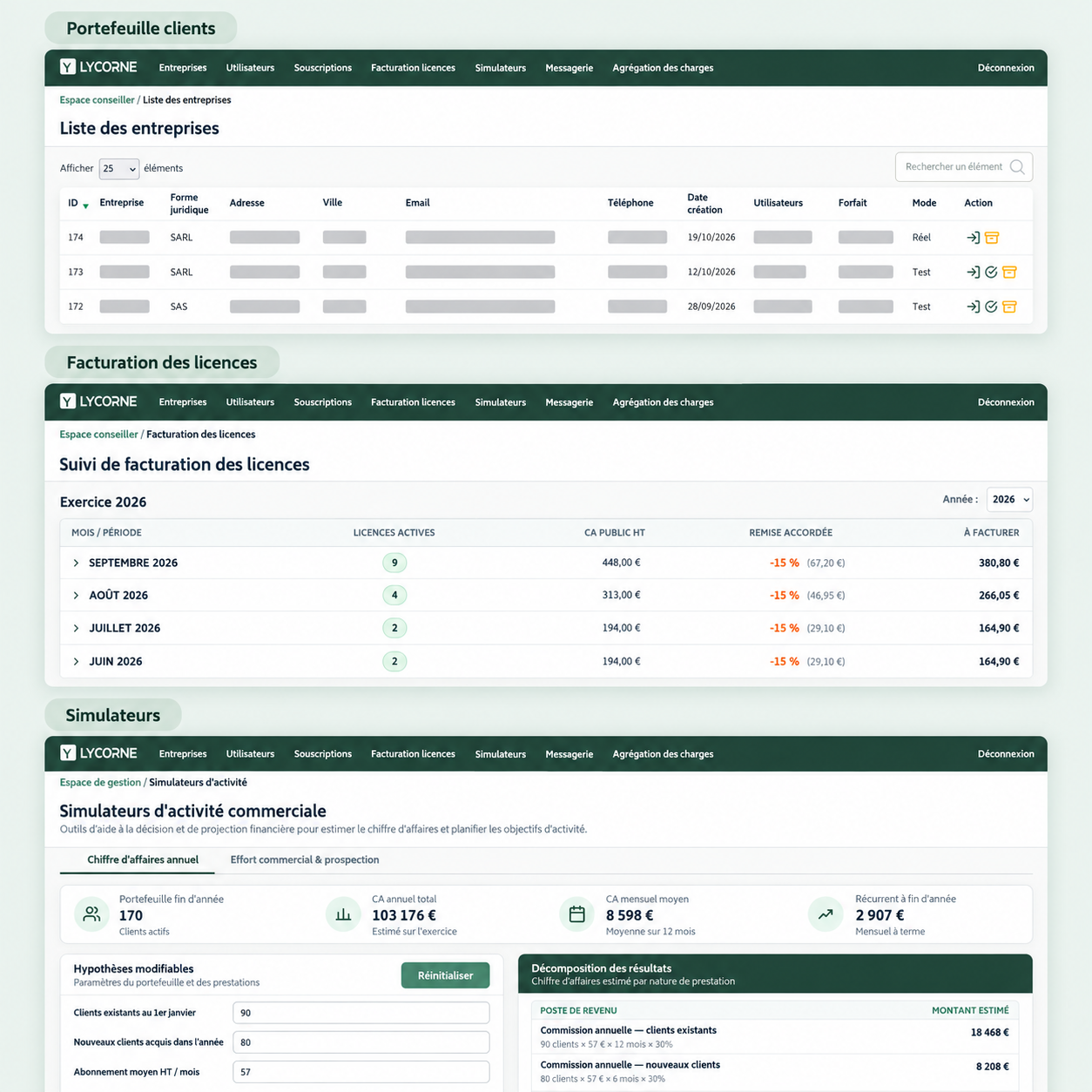The image size is (1092, 1092).
Task: Open the Afficher 25 éléments dropdown
Action: 119,169
